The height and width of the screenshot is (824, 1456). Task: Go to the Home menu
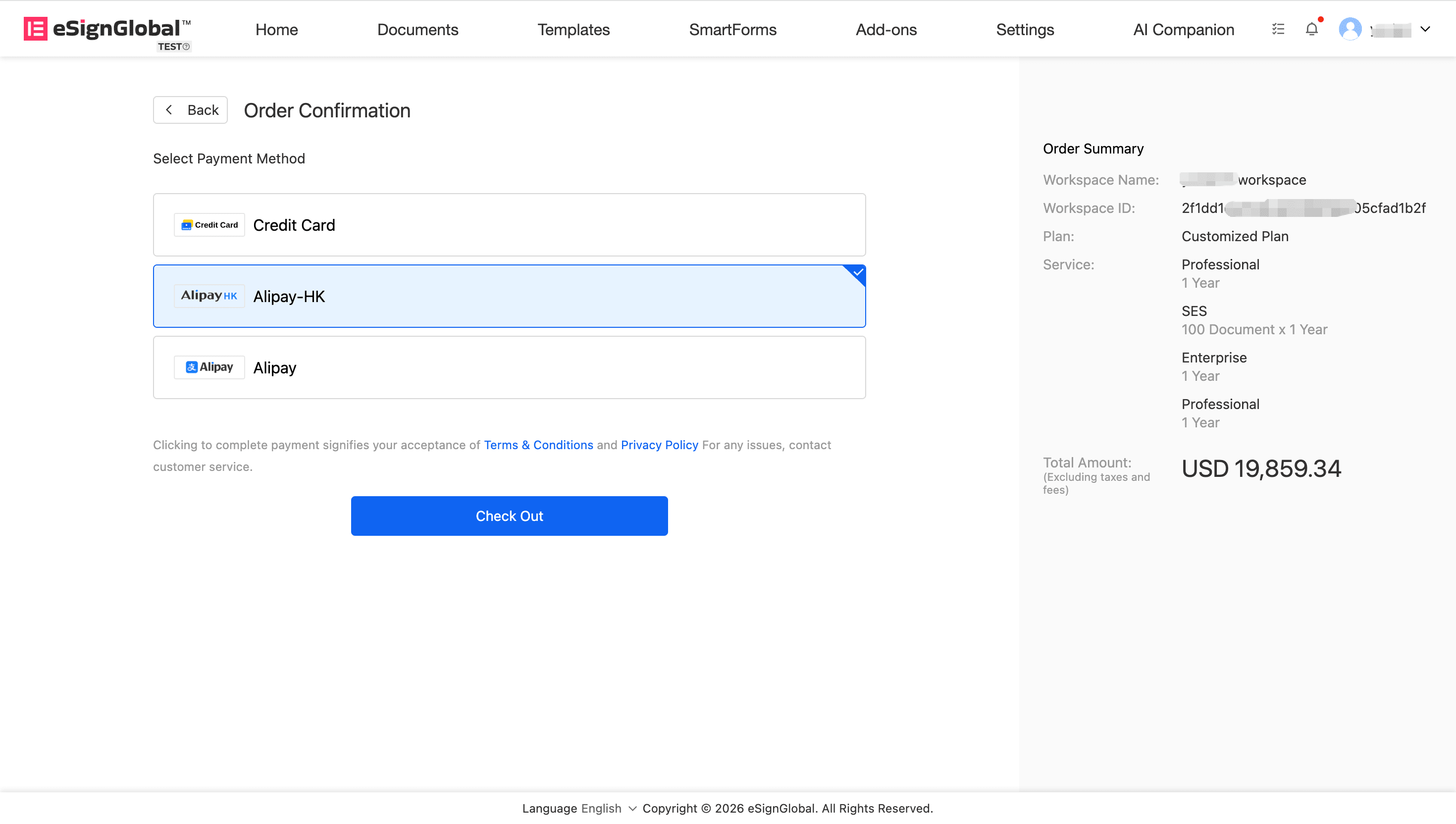(x=277, y=29)
